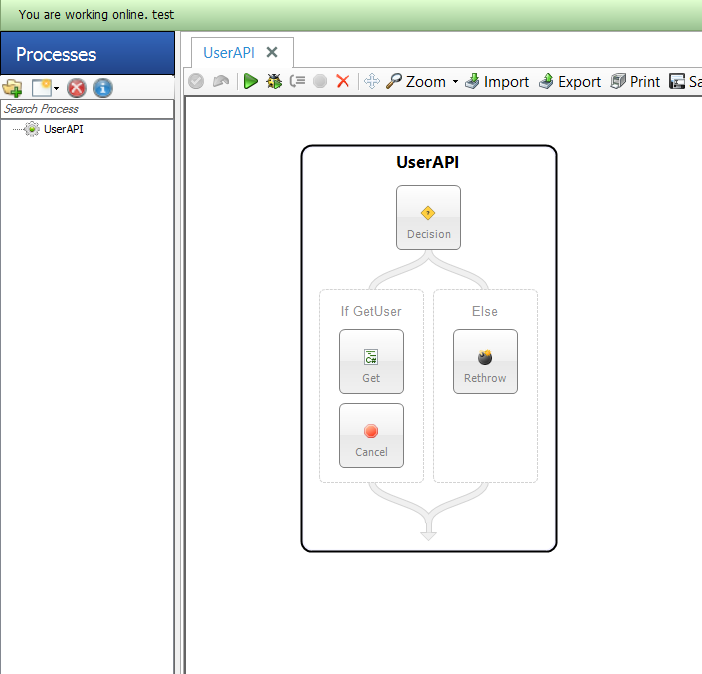Delete process with red circle X icon
The width and height of the screenshot is (702, 674).
[x=77, y=88]
